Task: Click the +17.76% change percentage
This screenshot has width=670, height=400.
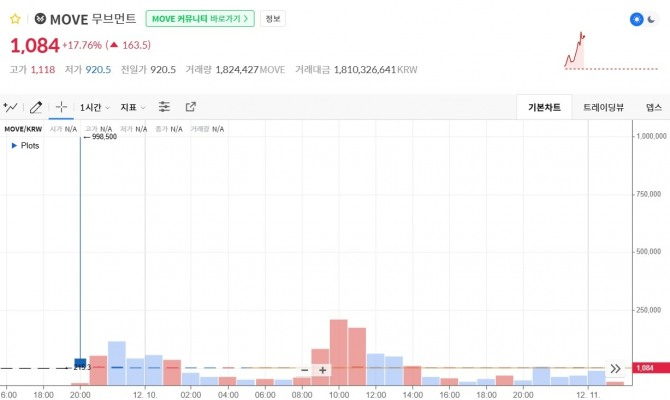Action: (82, 45)
